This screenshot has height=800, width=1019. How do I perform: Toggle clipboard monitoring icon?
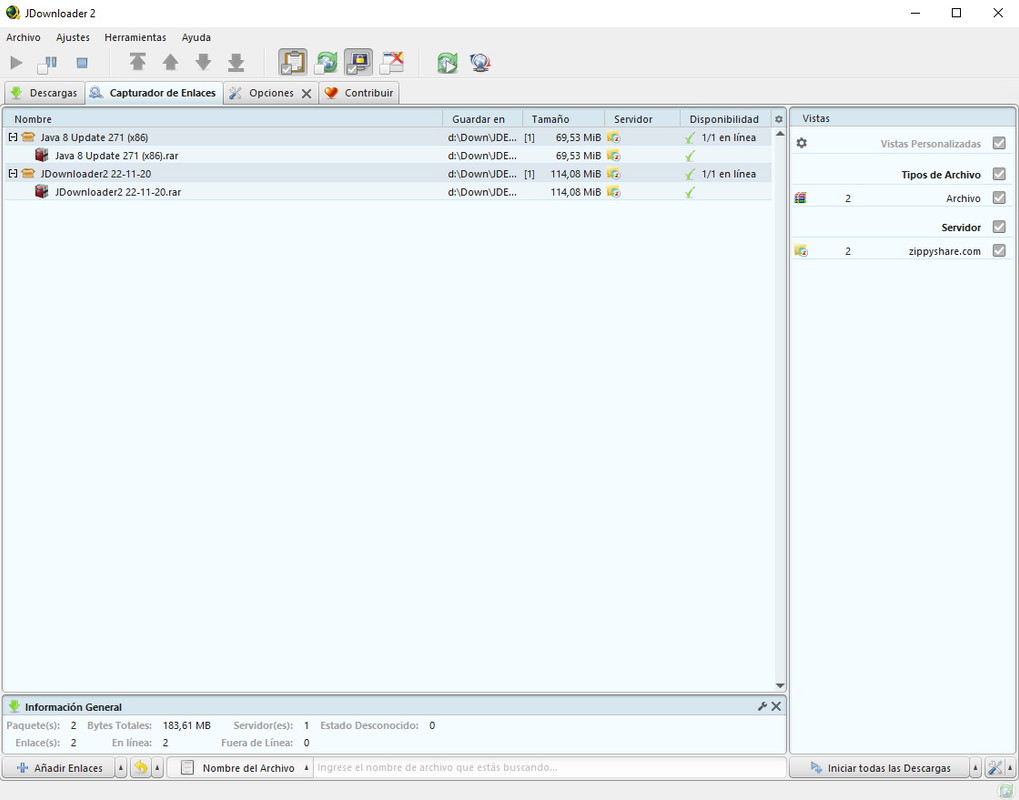point(293,62)
